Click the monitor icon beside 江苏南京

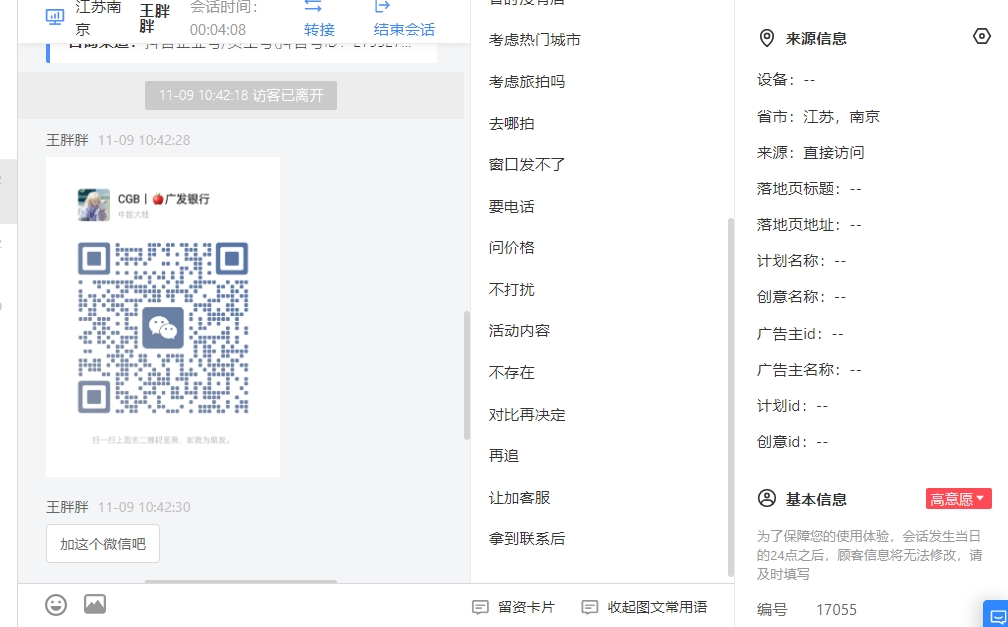tap(55, 17)
